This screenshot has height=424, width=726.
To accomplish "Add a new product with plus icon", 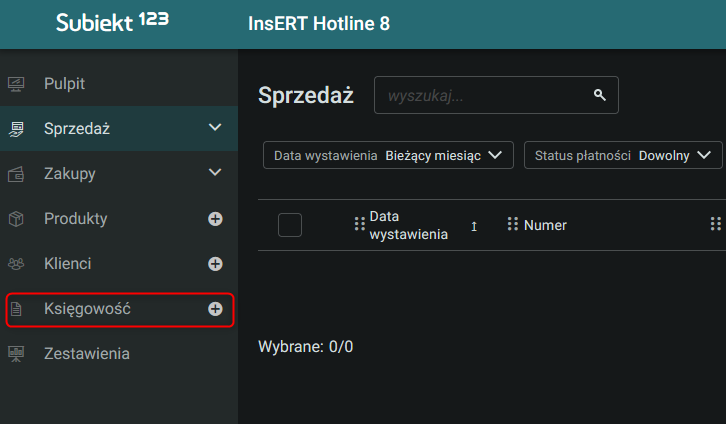I will pos(215,218).
